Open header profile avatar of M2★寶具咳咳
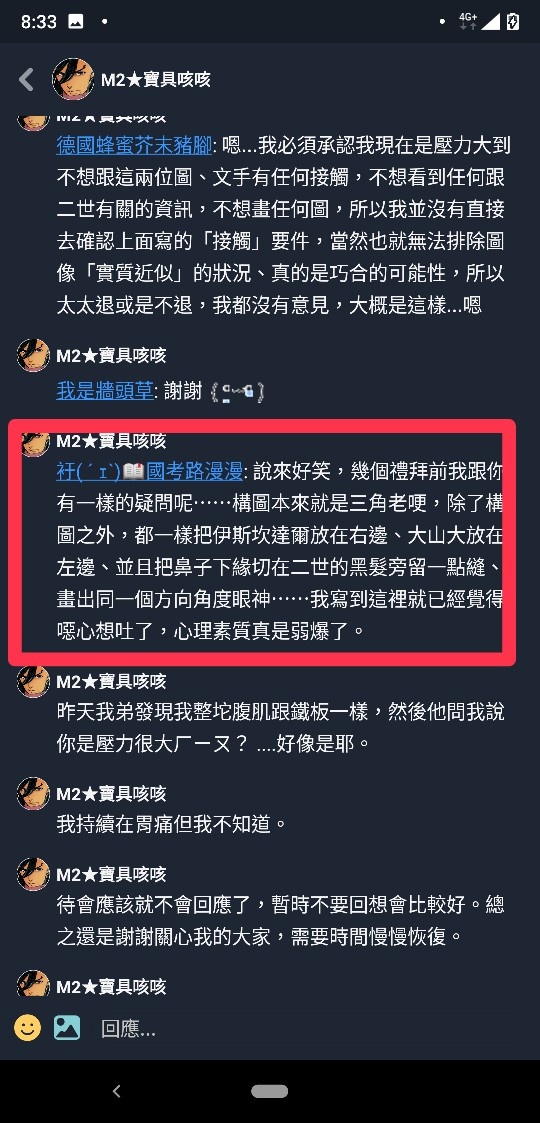Viewport: 540px width, 1123px height. click(73, 79)
